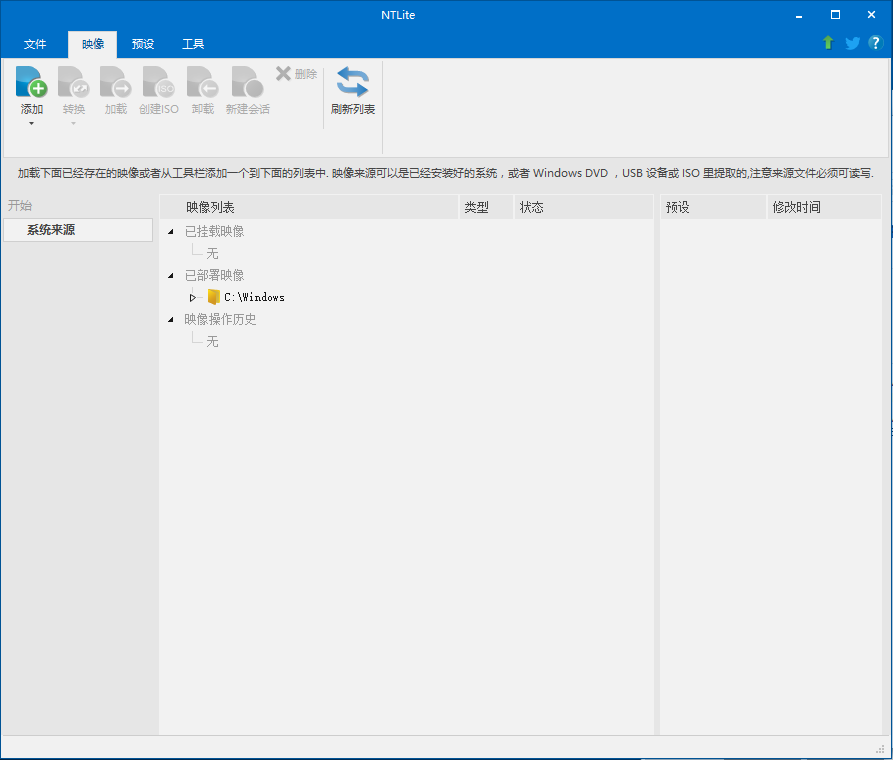Screen dimensions: 893x760
Task: Click the 创建ISO icon
Action: tap(159, 81)
